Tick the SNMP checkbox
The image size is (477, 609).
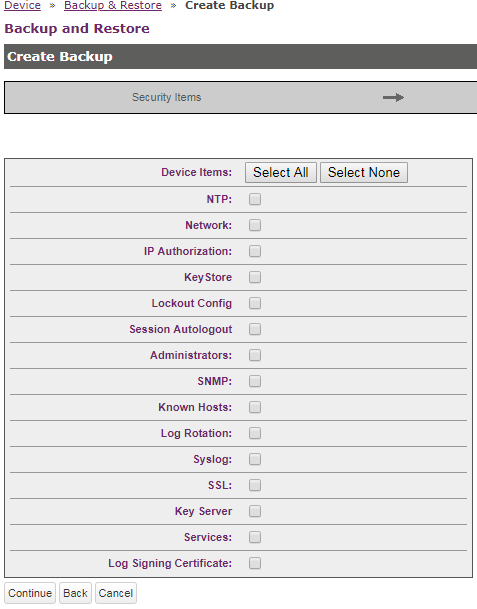pos(255,381)
